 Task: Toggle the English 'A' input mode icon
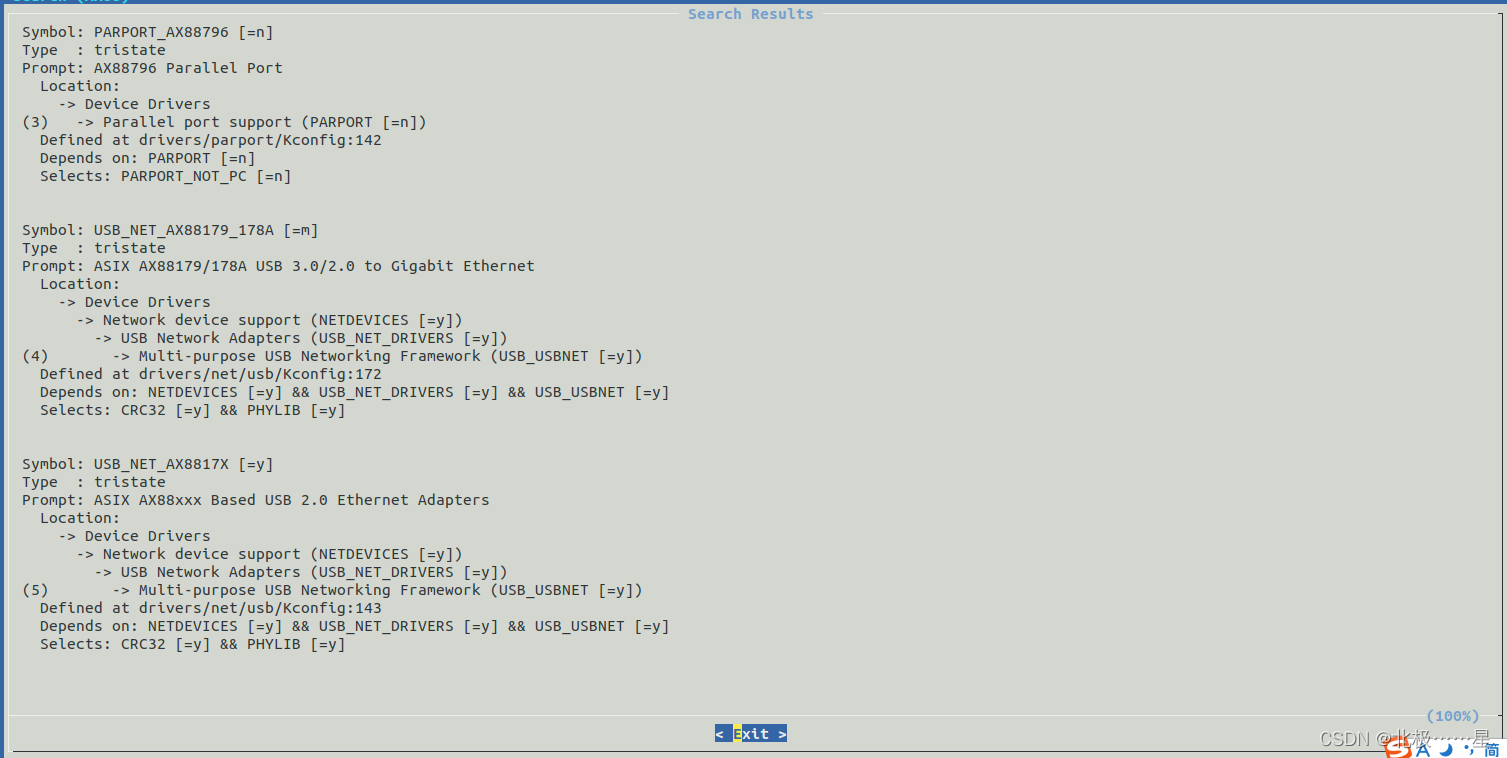coord(1424,749)
